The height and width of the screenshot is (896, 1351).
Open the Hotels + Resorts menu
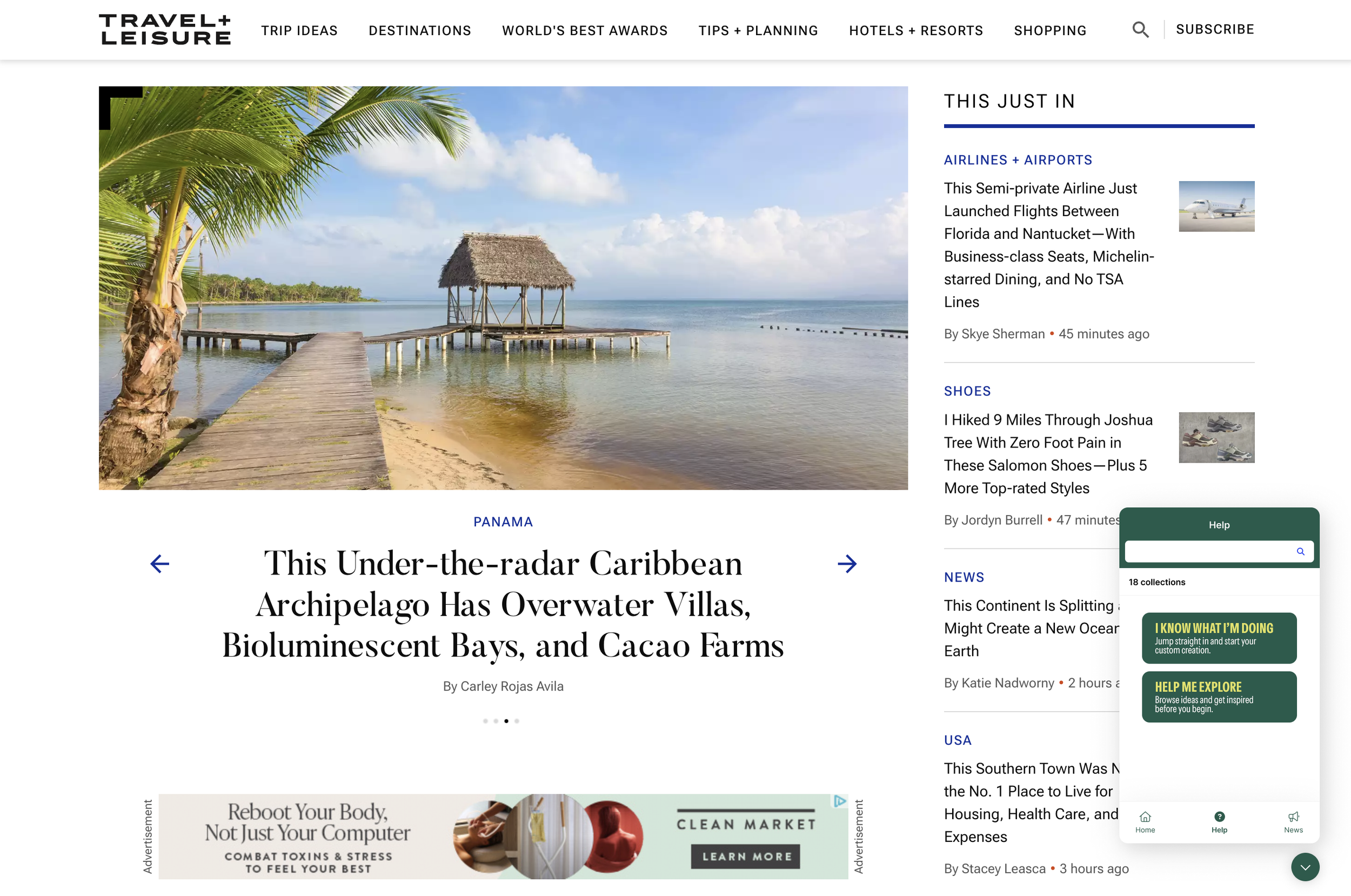pyautogui.click(x=916, y=30)
